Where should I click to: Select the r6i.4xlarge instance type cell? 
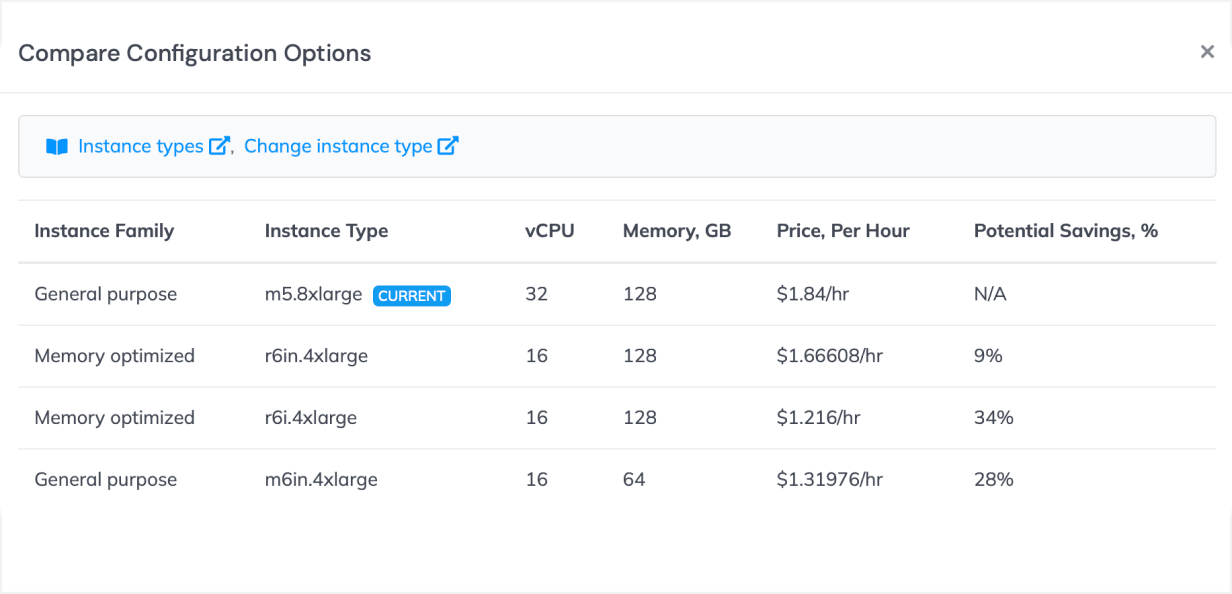pyautogui.click(x=310, y=418)
